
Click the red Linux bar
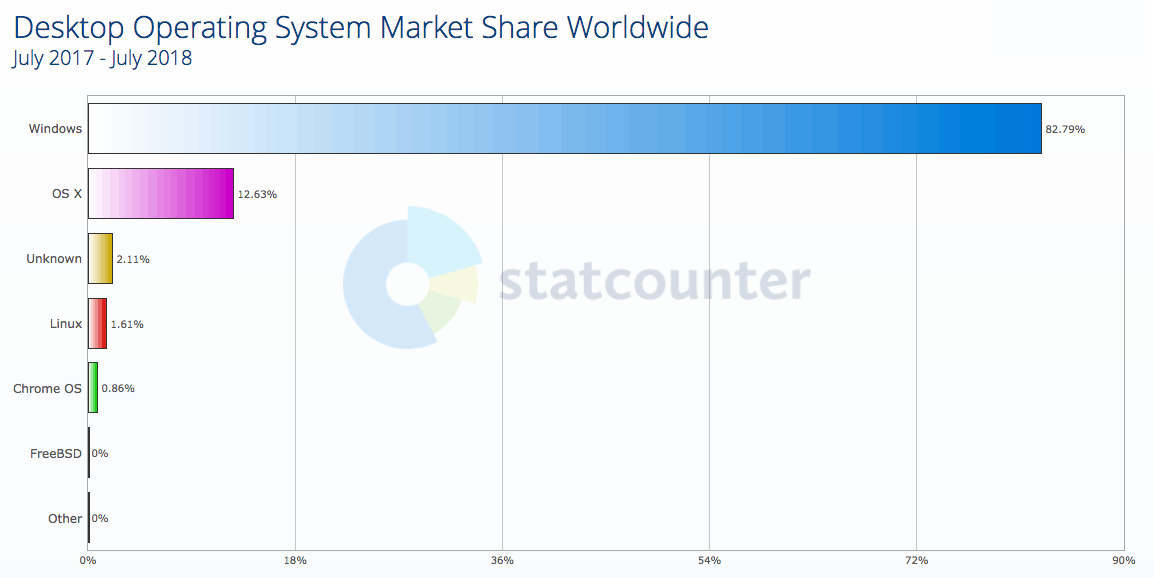point(97,323)
